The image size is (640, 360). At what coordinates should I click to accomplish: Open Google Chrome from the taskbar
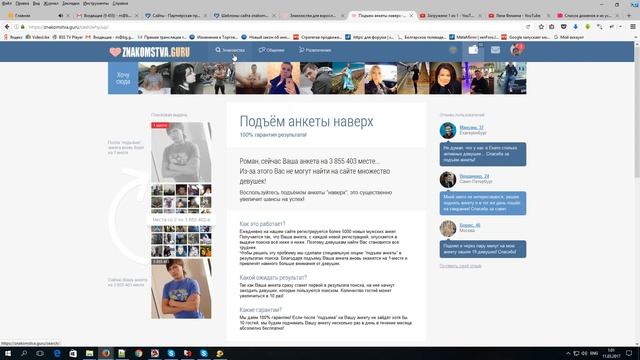tap(138, 353)
